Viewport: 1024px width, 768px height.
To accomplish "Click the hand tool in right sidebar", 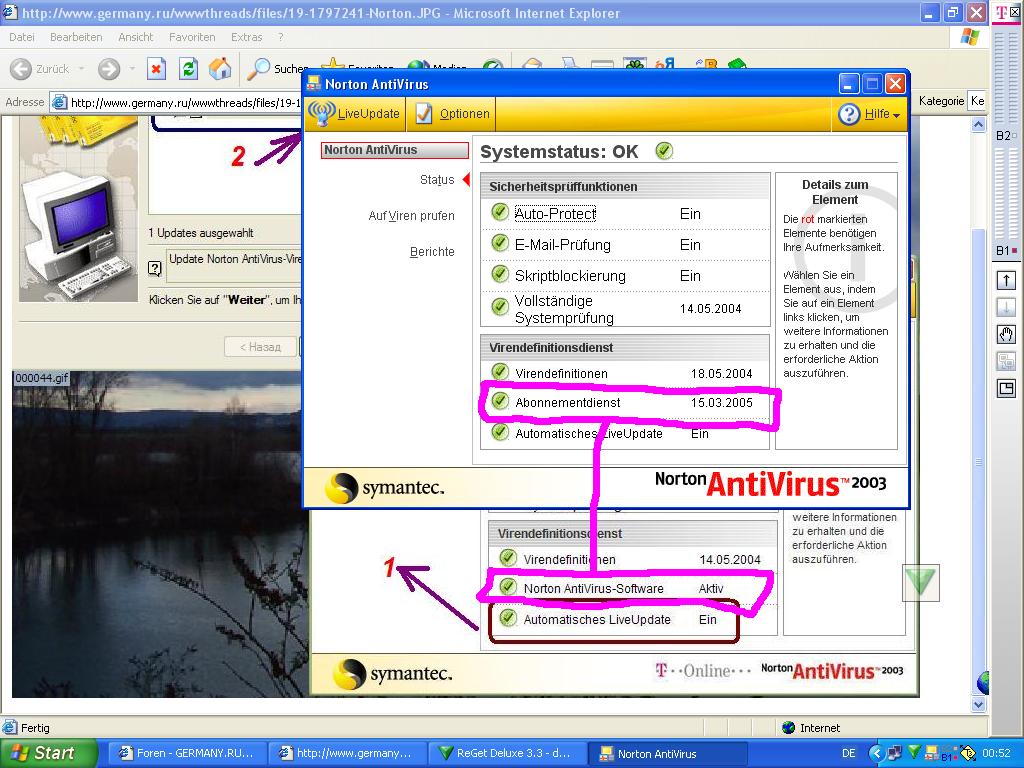I will (1006, 335).
